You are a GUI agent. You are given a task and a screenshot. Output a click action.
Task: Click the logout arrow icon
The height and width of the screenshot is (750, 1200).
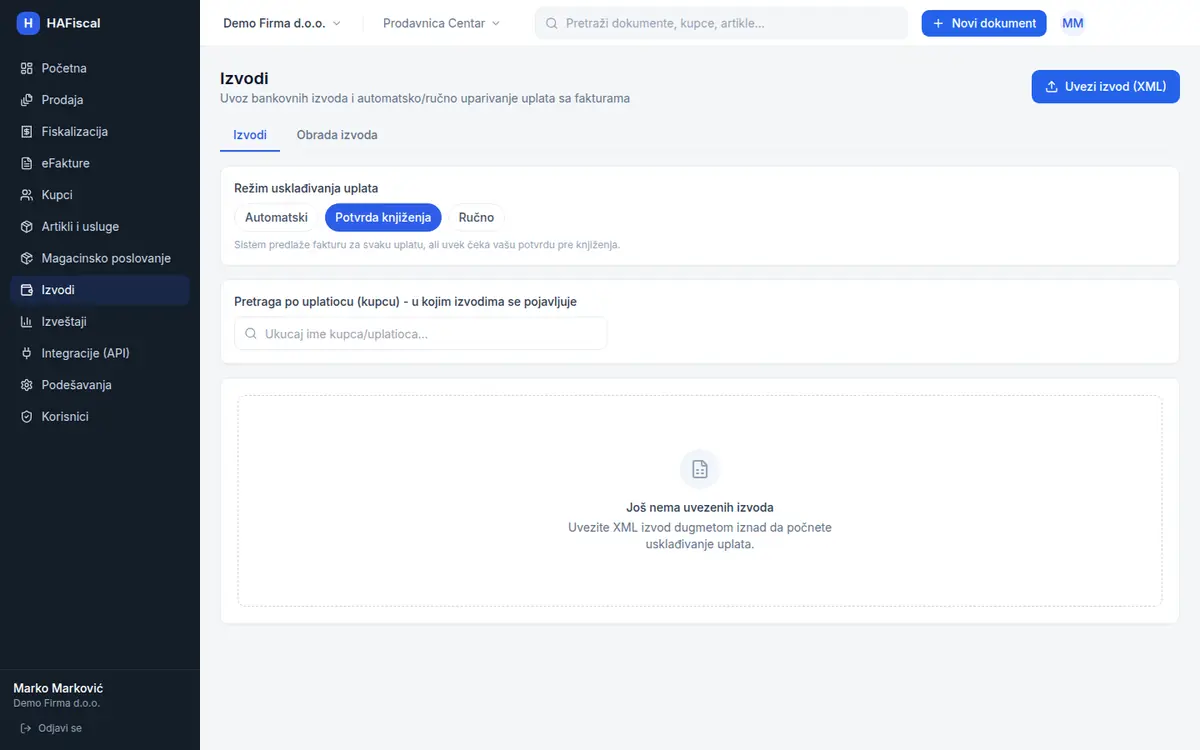pos(26,728)
